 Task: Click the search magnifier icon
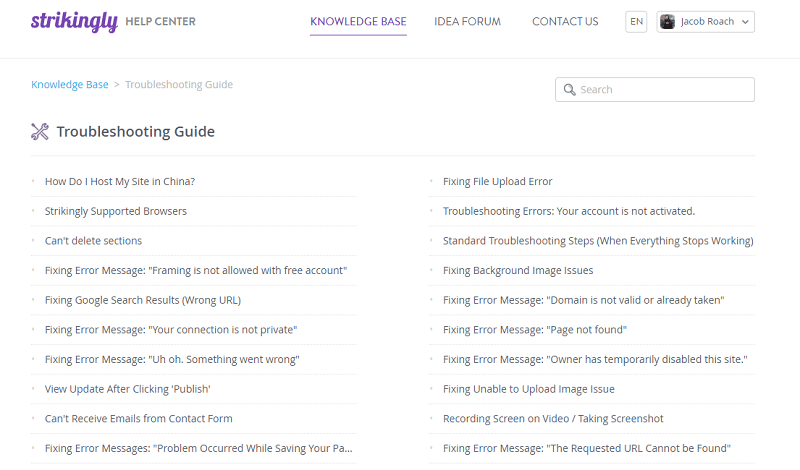(569, 90)
